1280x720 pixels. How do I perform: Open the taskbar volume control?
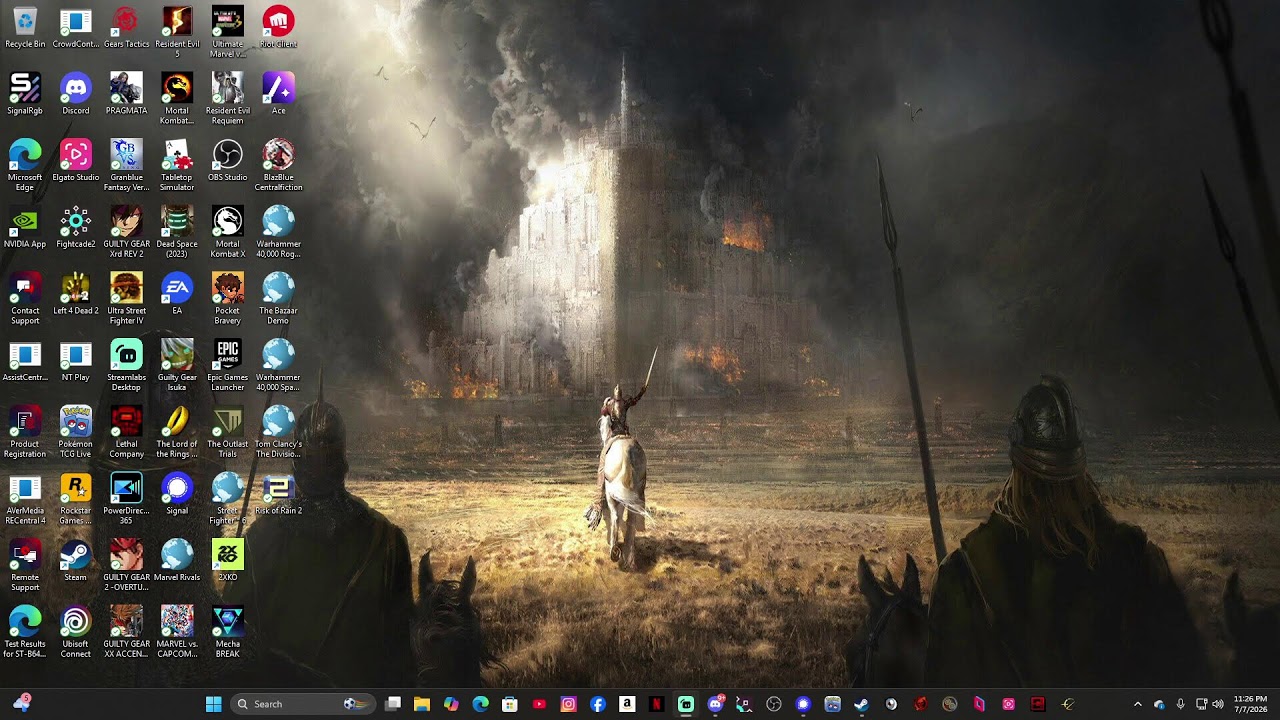tap(1218, 704)
